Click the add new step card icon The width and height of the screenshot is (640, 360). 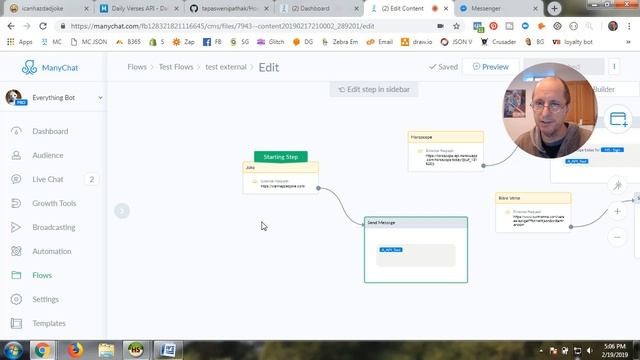click(618, 120)
